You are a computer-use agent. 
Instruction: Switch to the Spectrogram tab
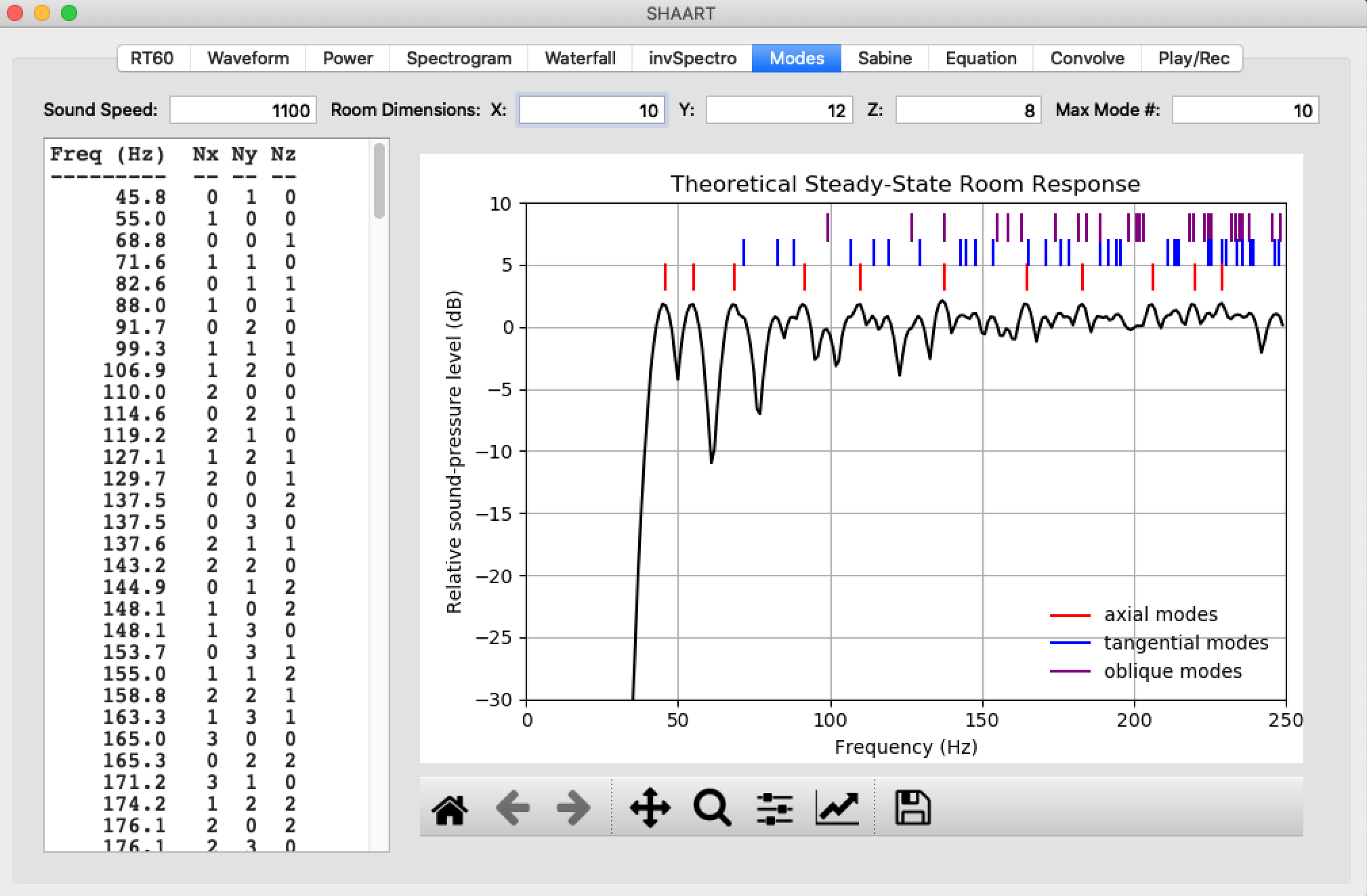[459, 58]
